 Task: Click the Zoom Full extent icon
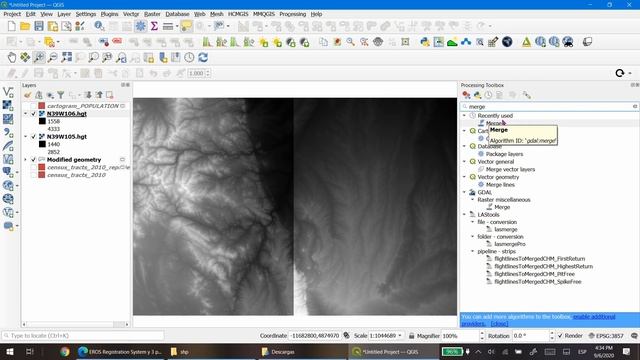67,58
